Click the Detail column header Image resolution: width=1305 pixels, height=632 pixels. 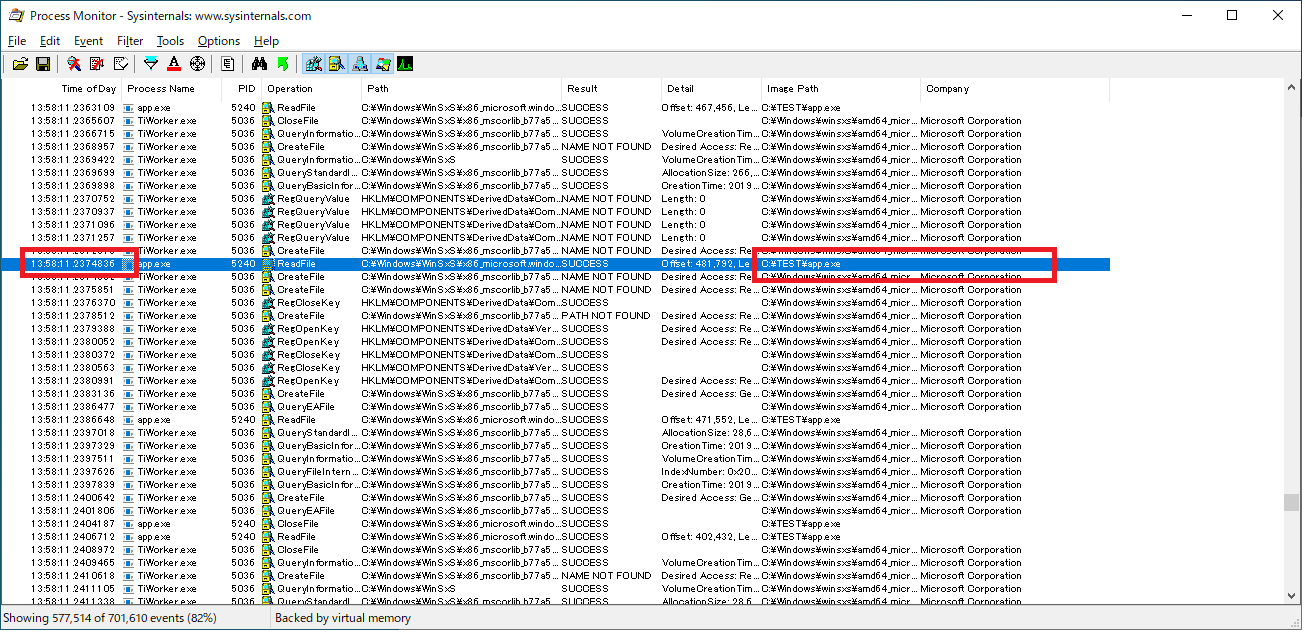[711, 89]
